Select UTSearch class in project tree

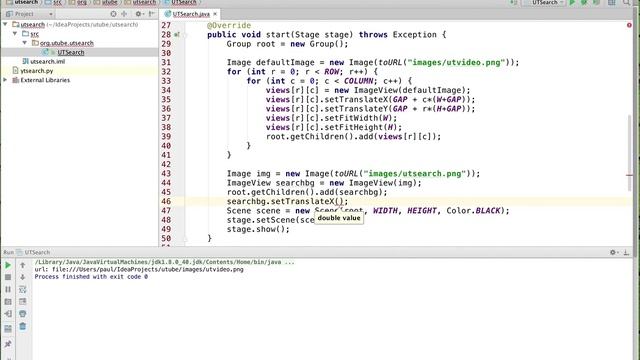71,52
